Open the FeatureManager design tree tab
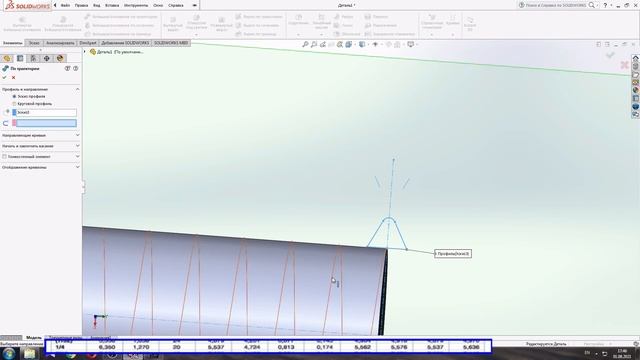Image resolution: width=640 pixels, height=360 pixels. point(7,58)
